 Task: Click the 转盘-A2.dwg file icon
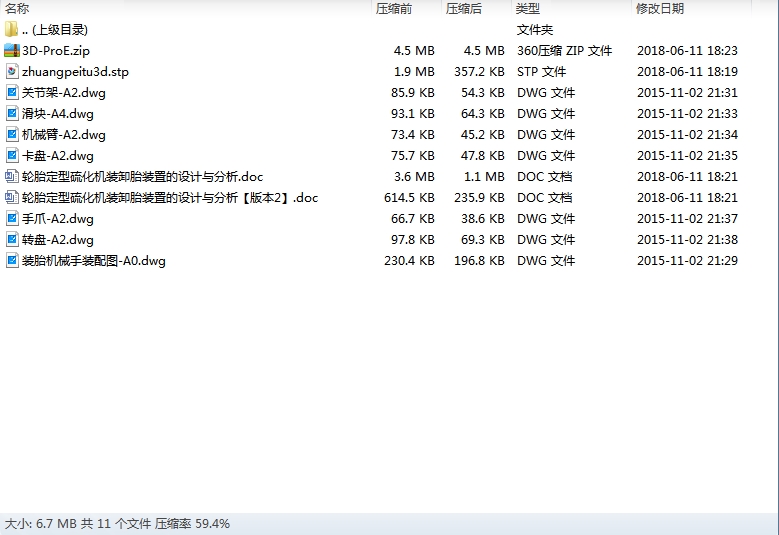click(x=11, y=239)
